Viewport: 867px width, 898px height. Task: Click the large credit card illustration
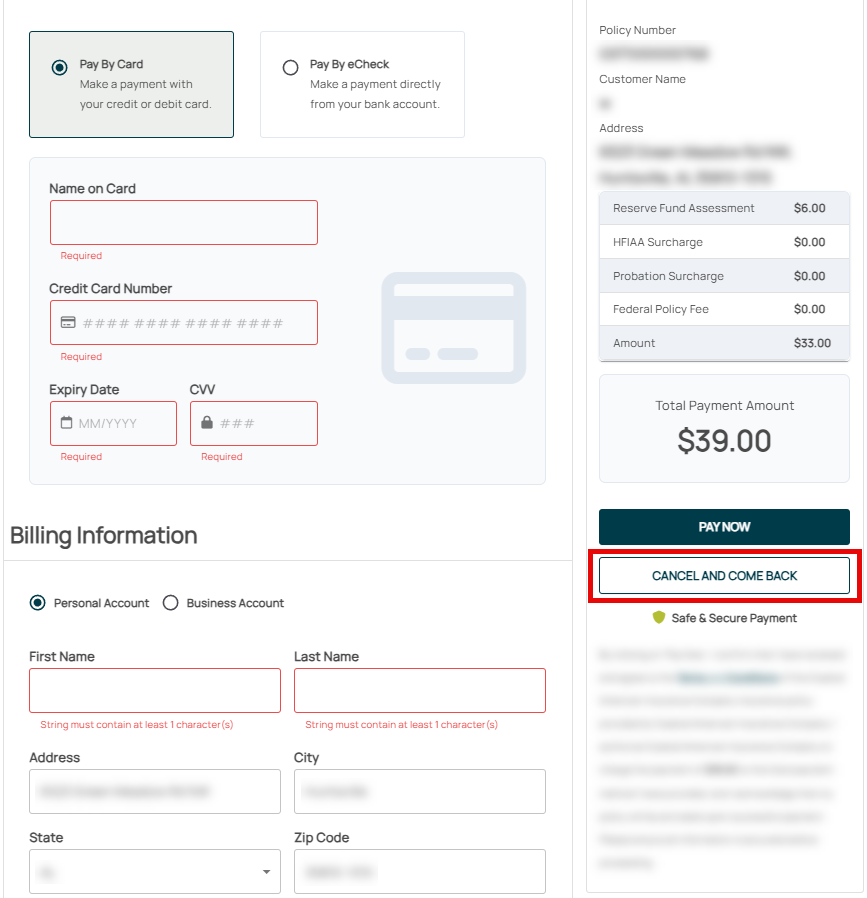[x=454, y=328]
